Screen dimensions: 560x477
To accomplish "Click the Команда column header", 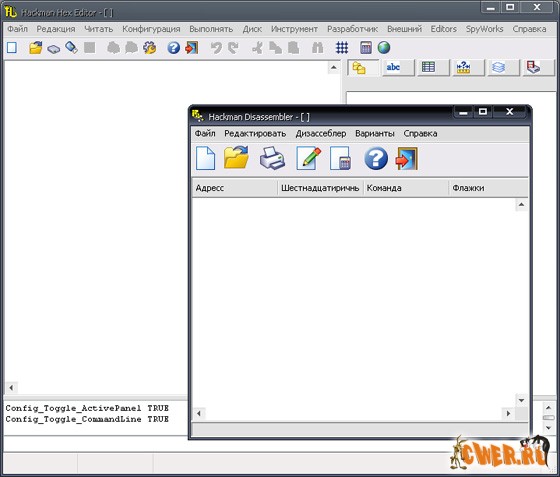I will [x=406, y=188].
